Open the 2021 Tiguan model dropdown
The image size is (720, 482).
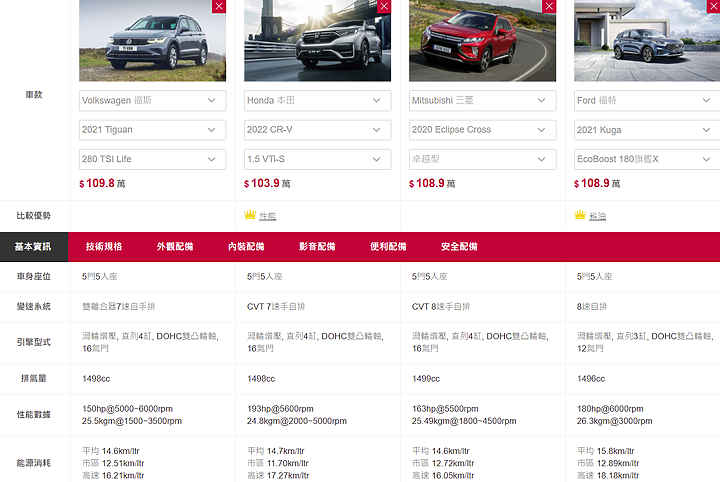coord(152,130)
